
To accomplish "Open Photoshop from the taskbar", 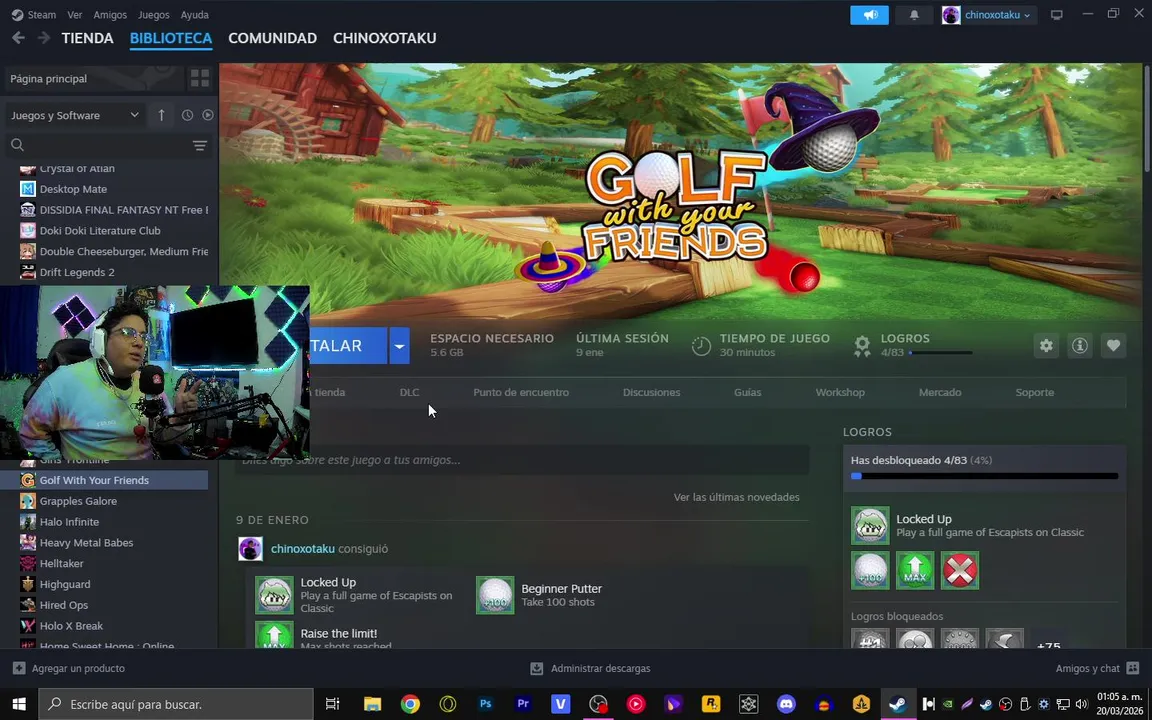I will coord(486,704).
